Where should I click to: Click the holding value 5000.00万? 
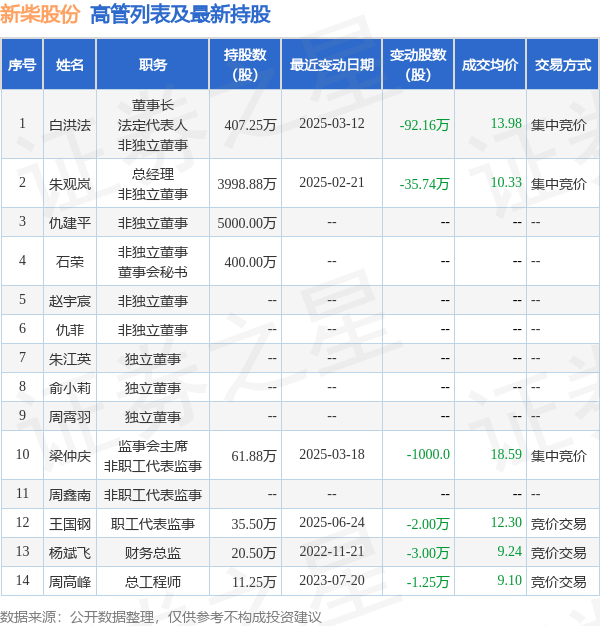(247, 222)
